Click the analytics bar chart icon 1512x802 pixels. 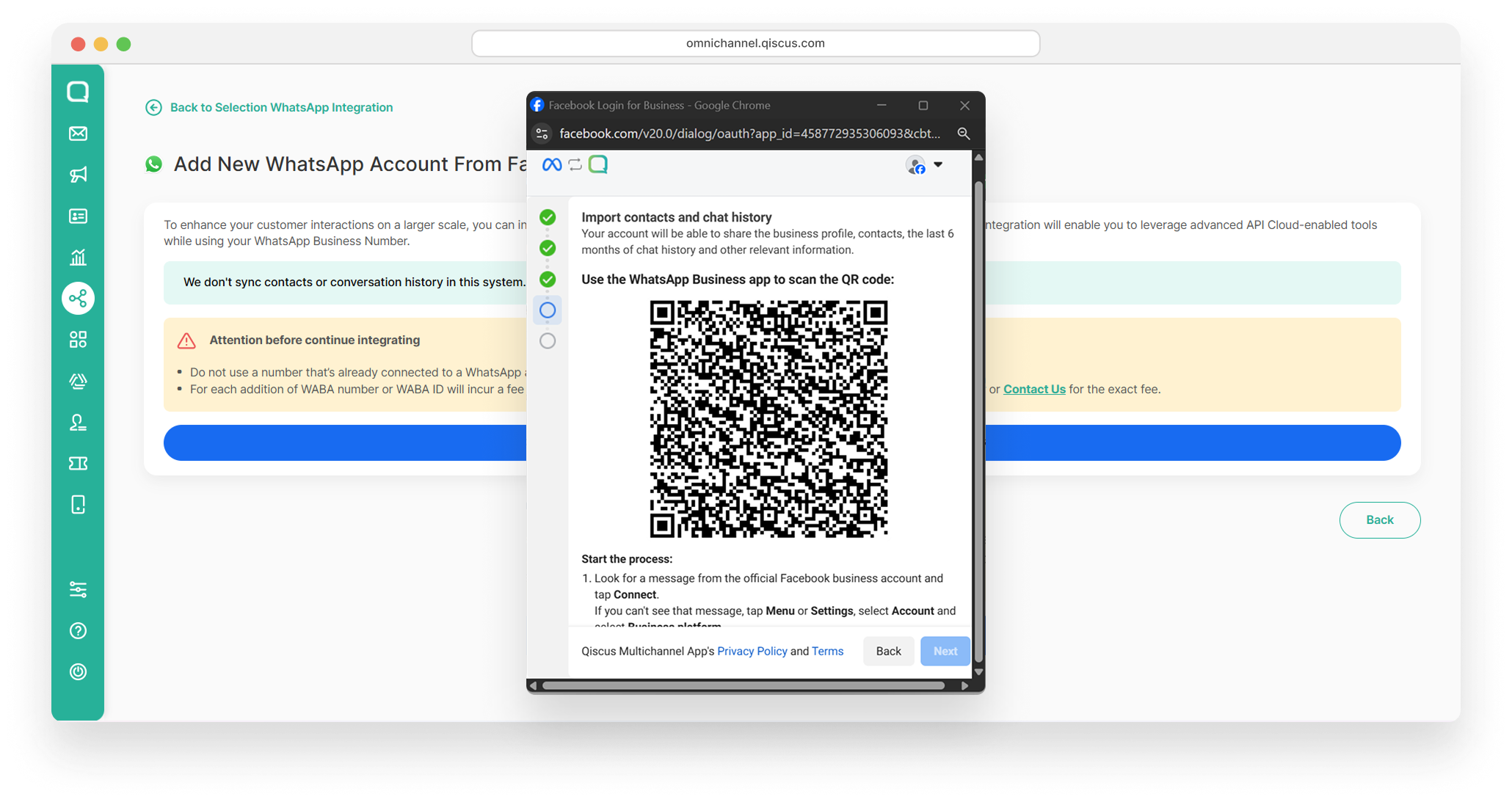coord(78,257)
